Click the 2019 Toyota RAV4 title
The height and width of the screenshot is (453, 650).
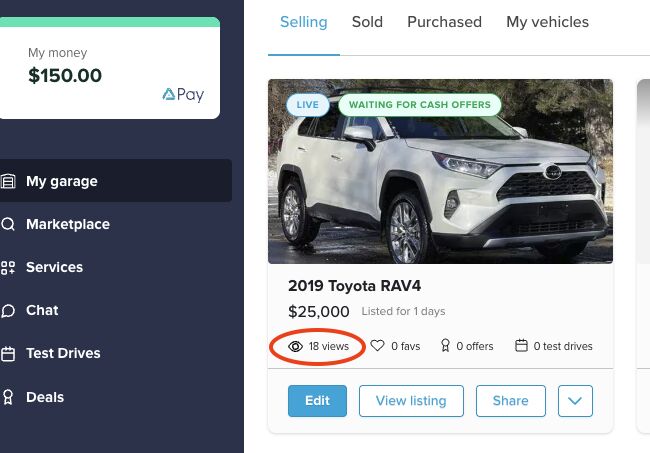(354, 285)
